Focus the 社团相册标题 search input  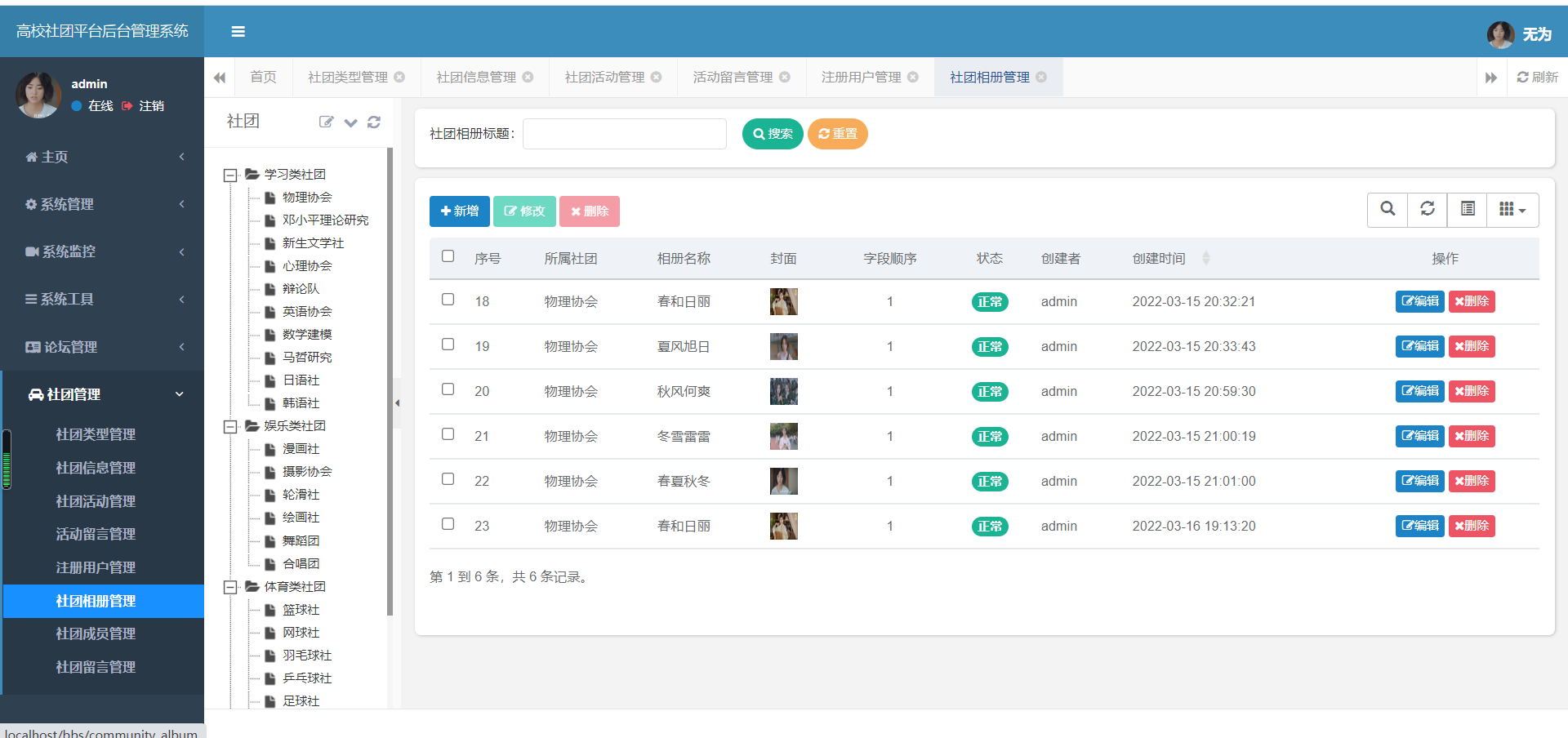click(x=625, y=134)
